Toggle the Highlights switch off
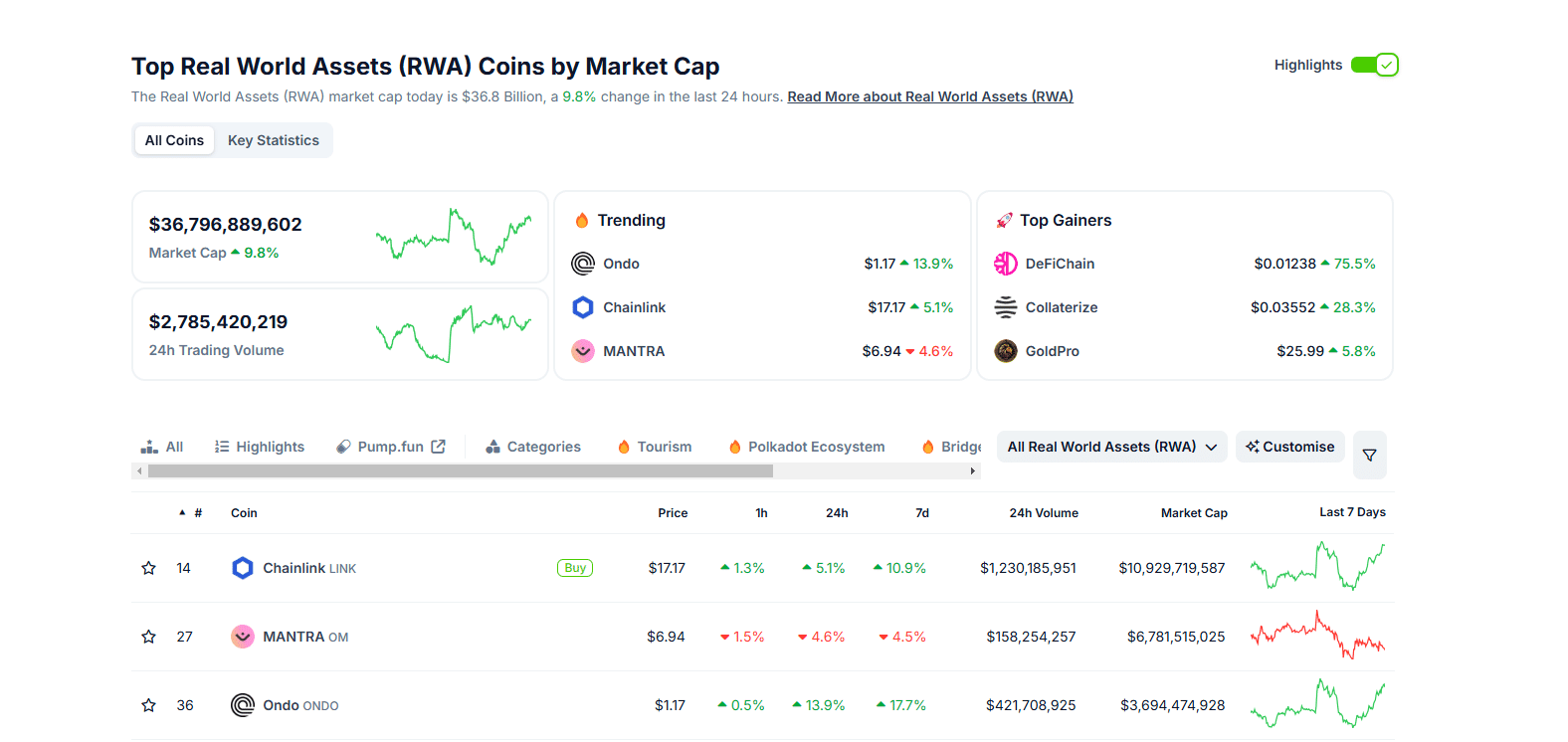 click(1375, 65)
